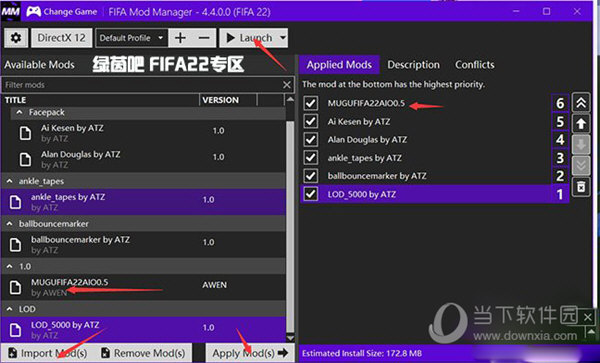600x363 pixels.
Task: Click the available mods scrollbar up arrow
Action: (x=290, y=100)
